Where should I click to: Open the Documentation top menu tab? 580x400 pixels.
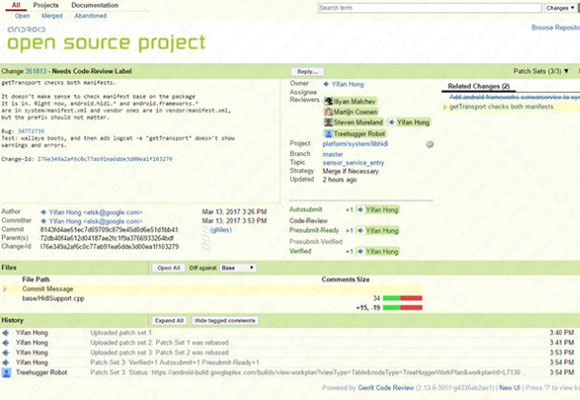pyautogui.click(x=95, y=5)
